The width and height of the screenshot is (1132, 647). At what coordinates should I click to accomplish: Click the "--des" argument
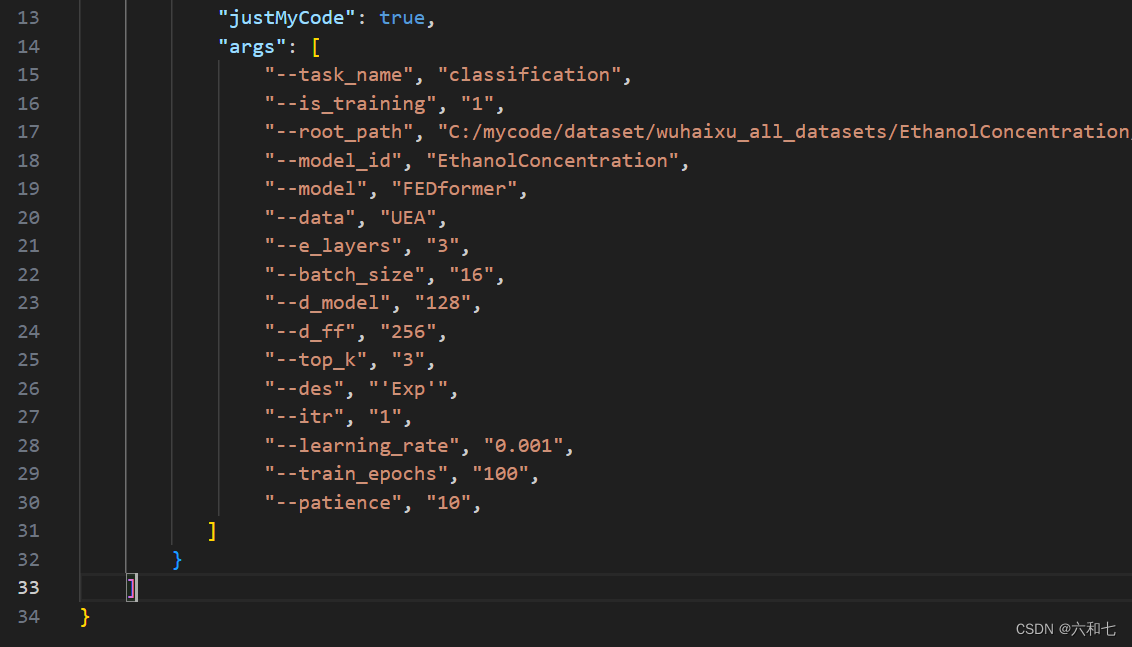tap(304, 389)
